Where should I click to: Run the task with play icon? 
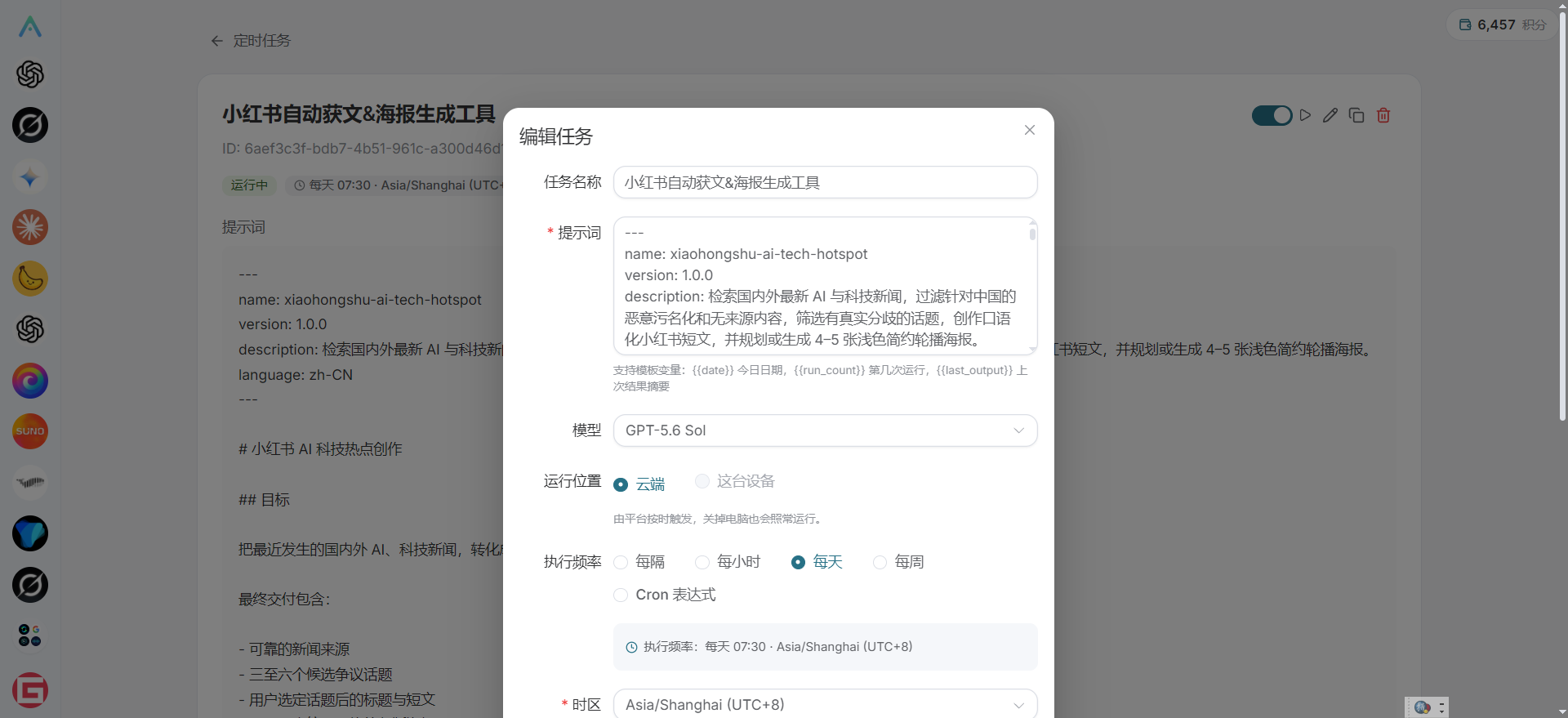1305,115
